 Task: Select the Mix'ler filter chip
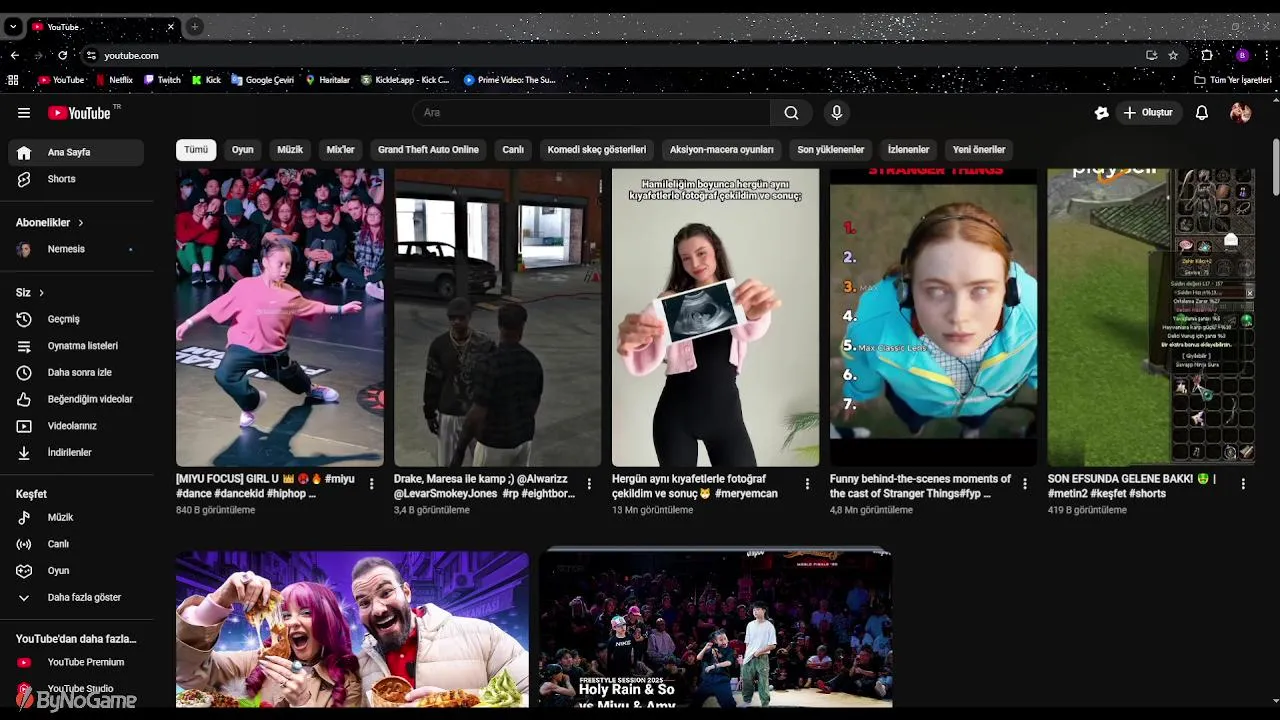tap(340, 150)
